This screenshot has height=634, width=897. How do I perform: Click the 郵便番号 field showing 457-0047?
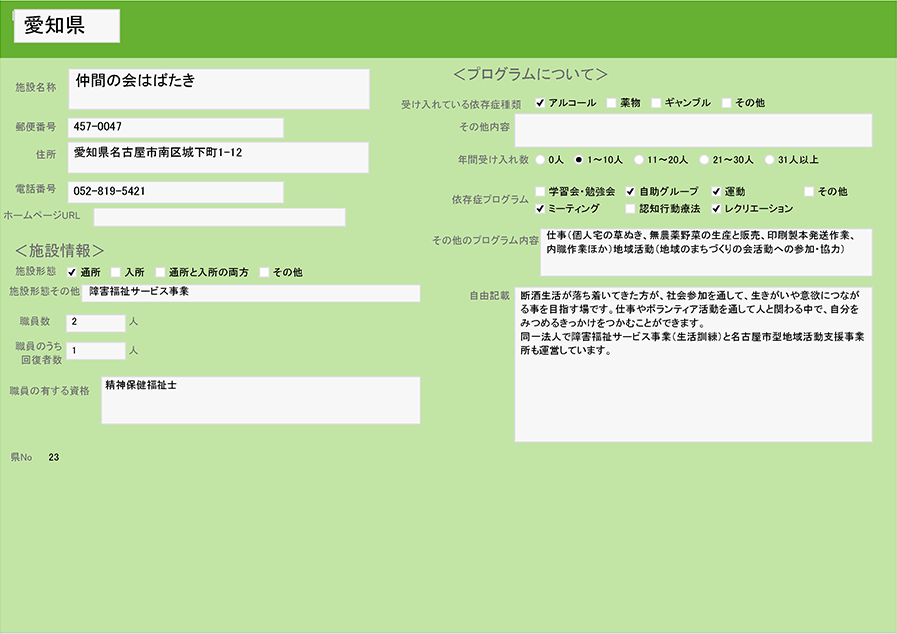[175, 128]
